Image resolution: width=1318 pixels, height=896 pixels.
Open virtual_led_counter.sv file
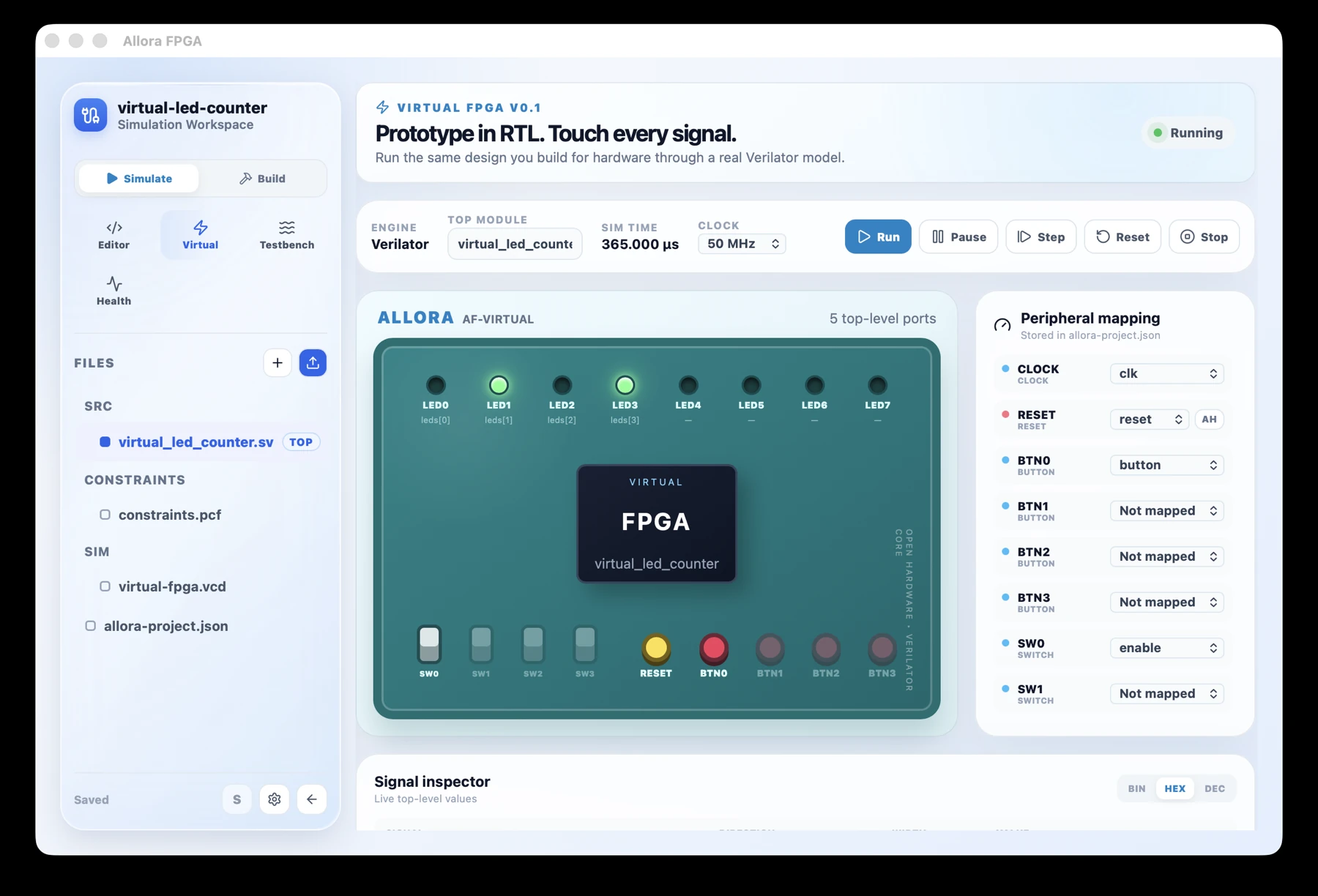[201, 442]
